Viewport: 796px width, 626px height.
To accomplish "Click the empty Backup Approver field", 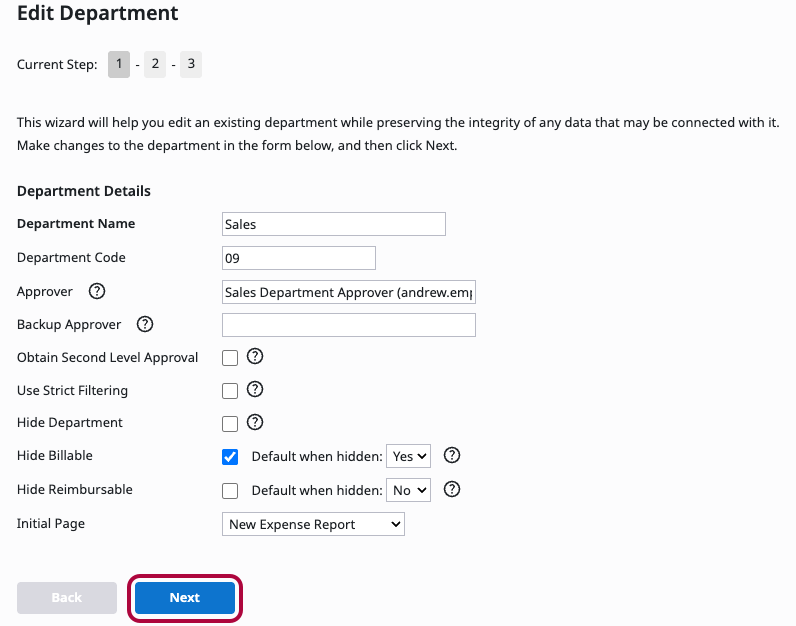I will coord(349,325).
